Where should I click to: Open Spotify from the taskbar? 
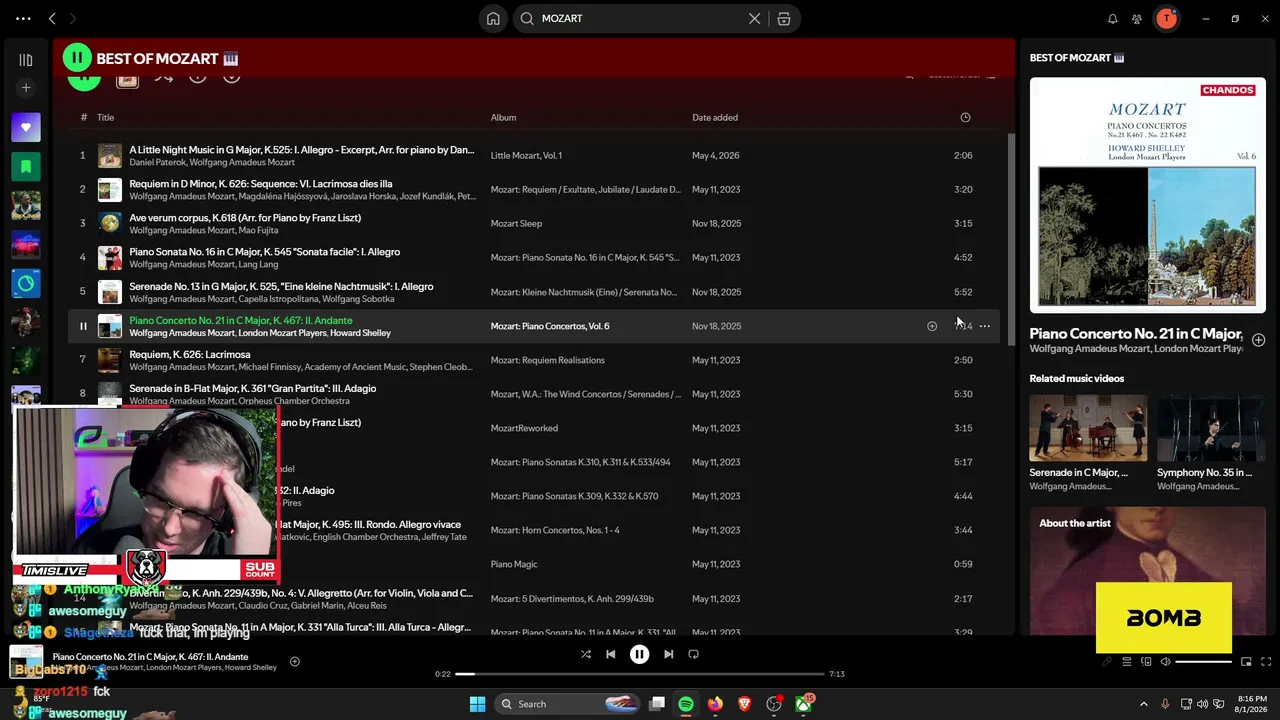point(686,704)
